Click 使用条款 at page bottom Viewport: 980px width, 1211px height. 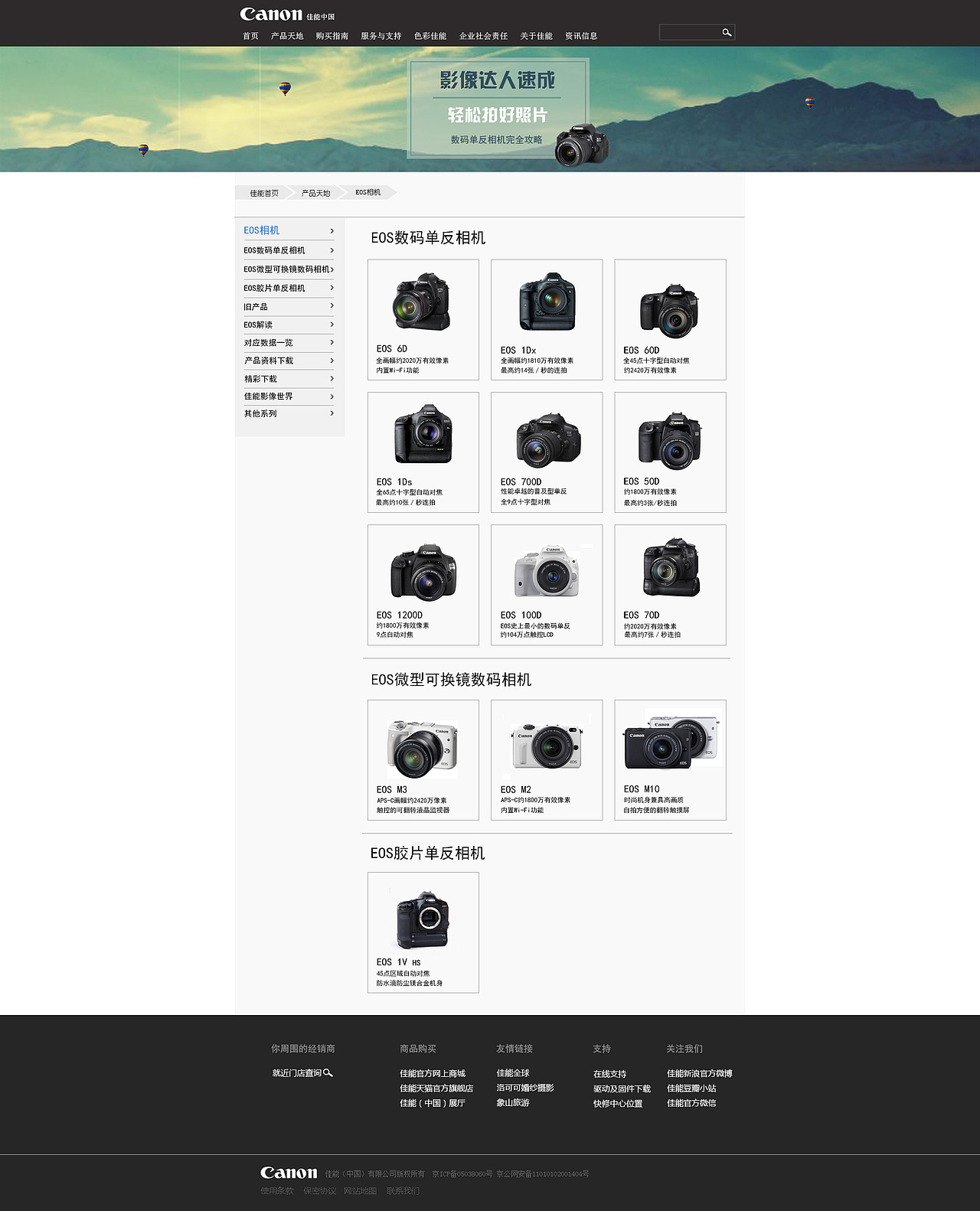click(x=277, y=1191)
